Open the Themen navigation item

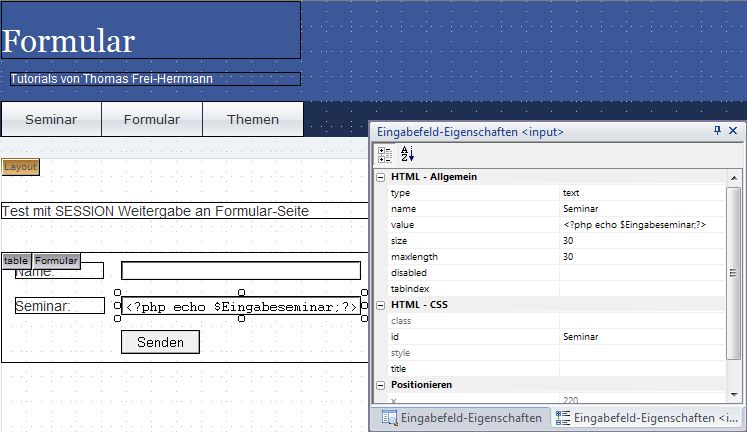[253, 119]
